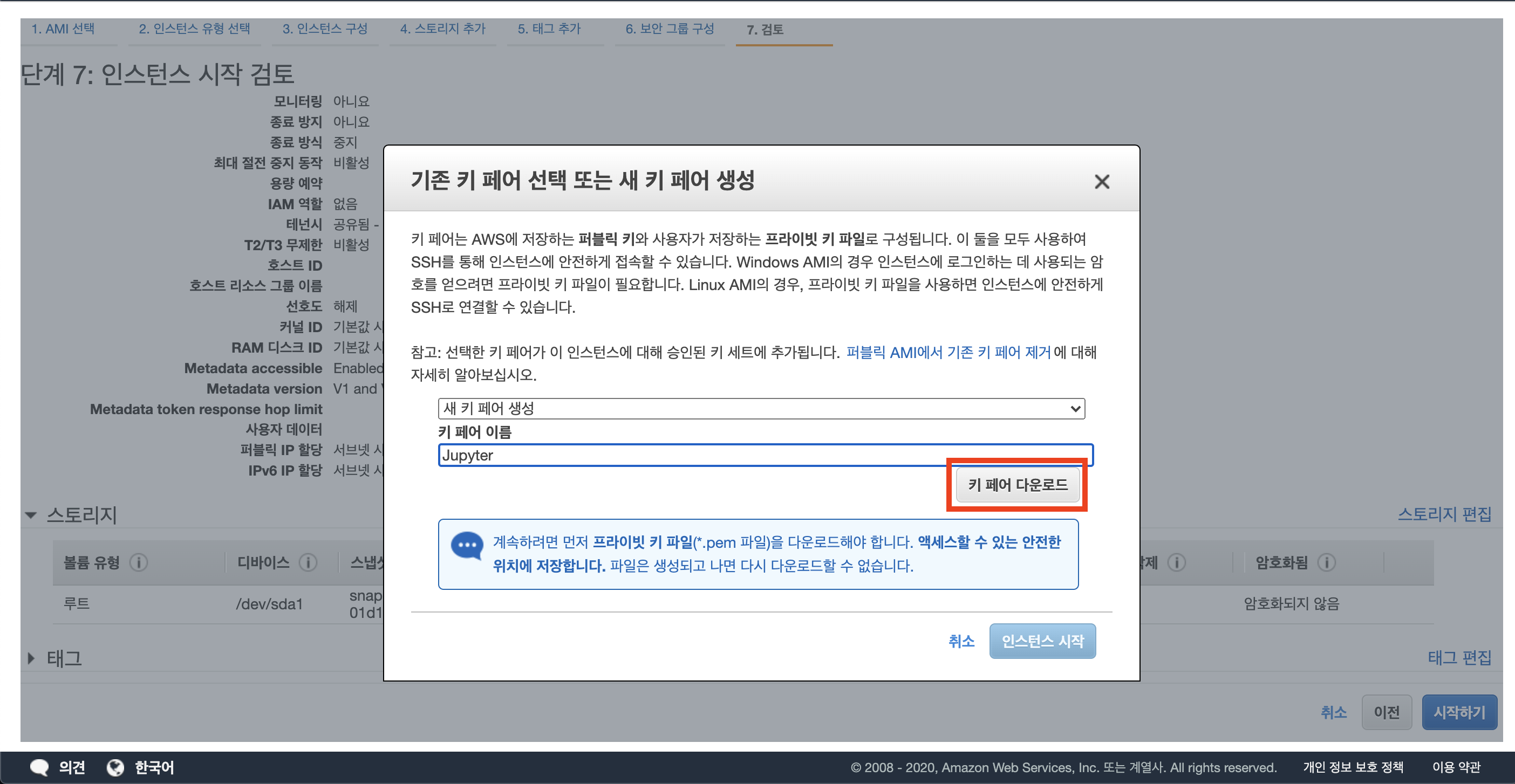Image resolution: width=1515 pixels, height=784 pixels.
Task: Open the 스토리지 편집 link
Action: tap(1444, 514)
